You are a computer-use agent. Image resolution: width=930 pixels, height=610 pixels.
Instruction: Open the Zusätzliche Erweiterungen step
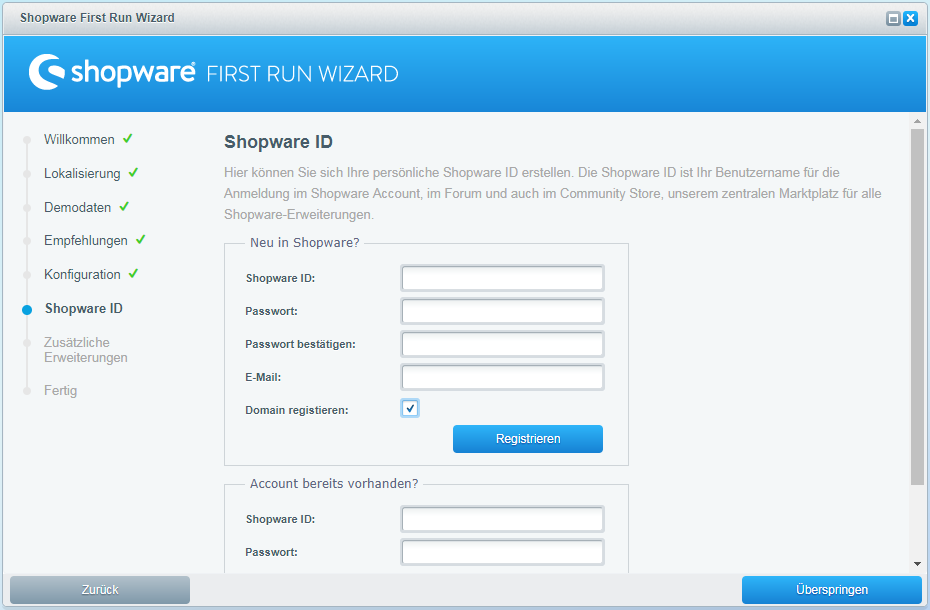pos(85,350)
